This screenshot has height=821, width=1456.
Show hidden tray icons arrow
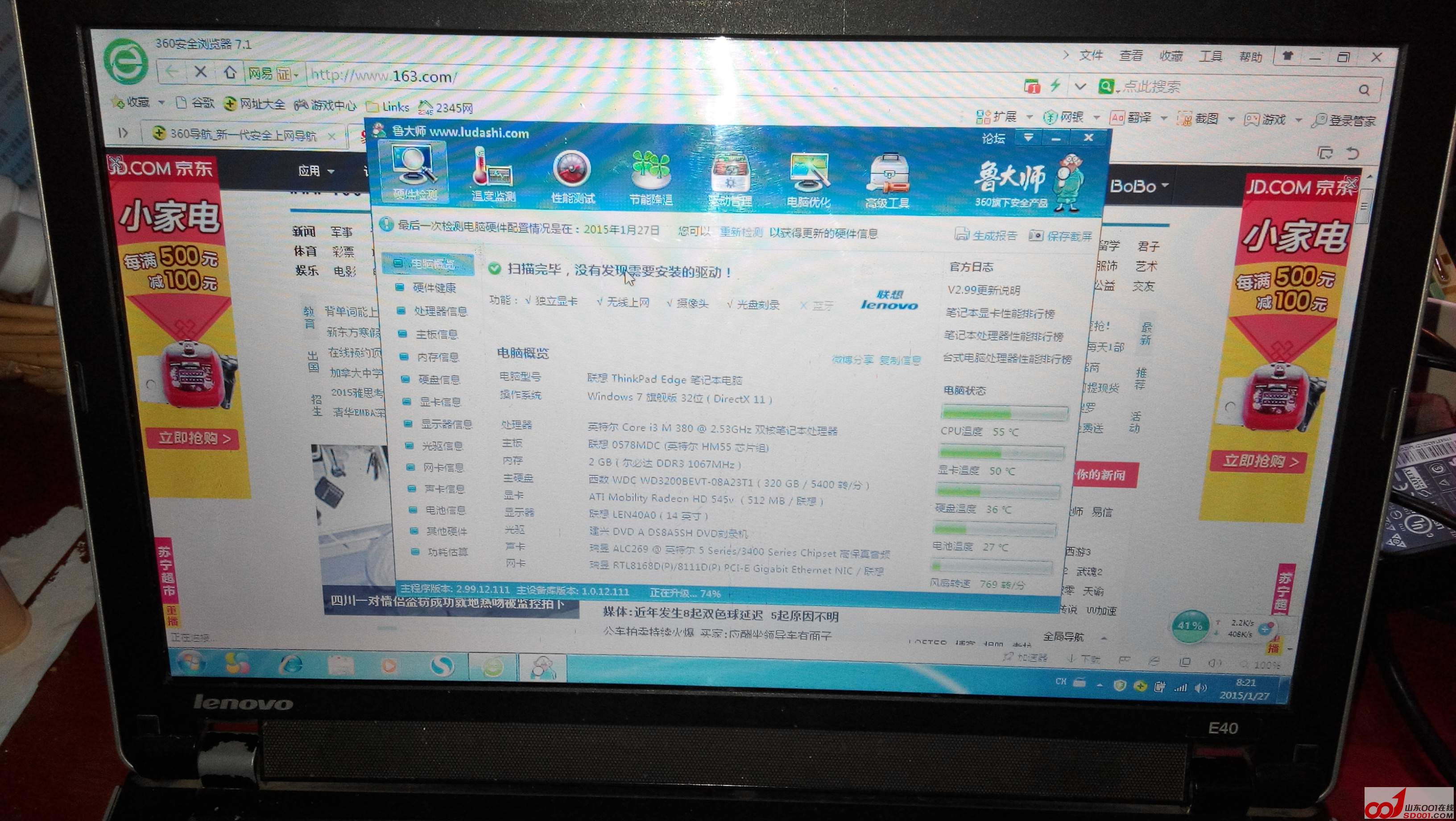coord(1099,685)
